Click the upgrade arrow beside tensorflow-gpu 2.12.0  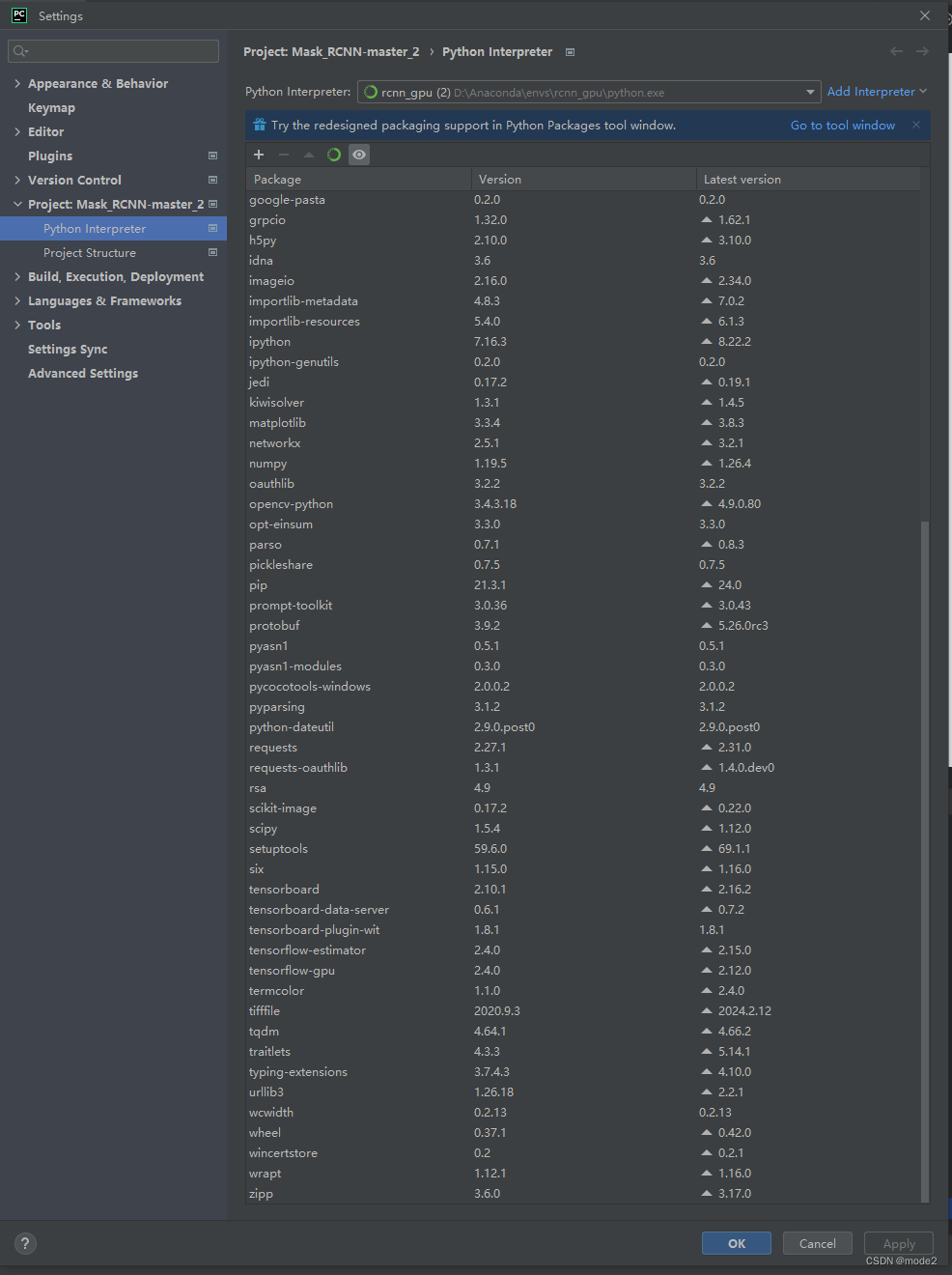pyautogui.click(x=707, y=971)
